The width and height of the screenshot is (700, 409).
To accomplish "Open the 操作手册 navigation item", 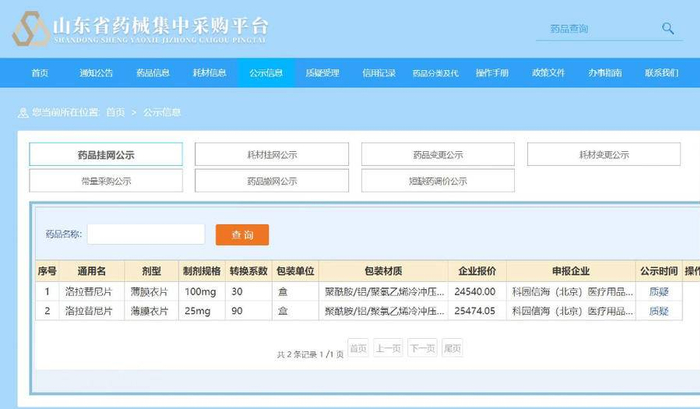I will click(x=492, y=73).
